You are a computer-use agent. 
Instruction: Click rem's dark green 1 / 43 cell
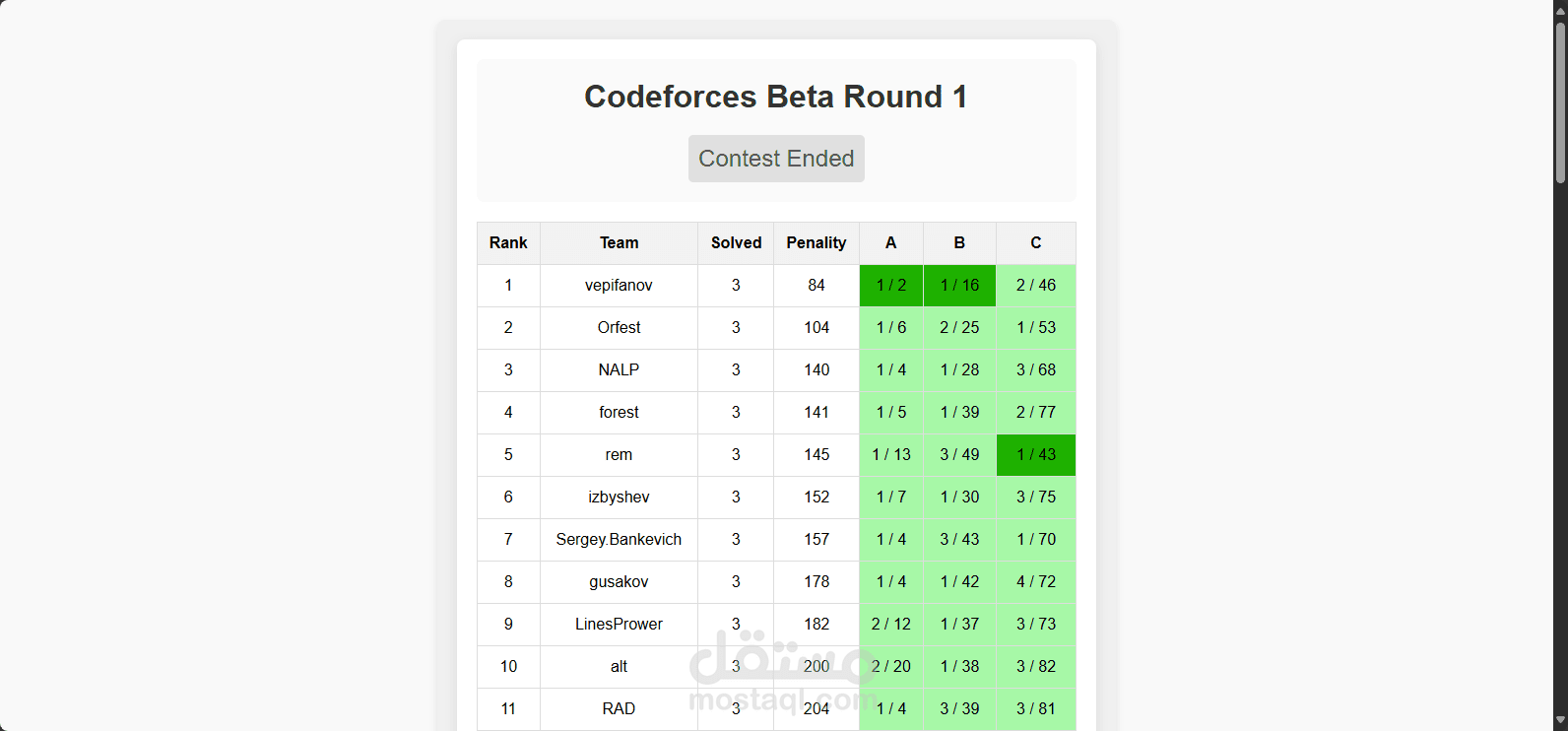(x=1035, y=454)
